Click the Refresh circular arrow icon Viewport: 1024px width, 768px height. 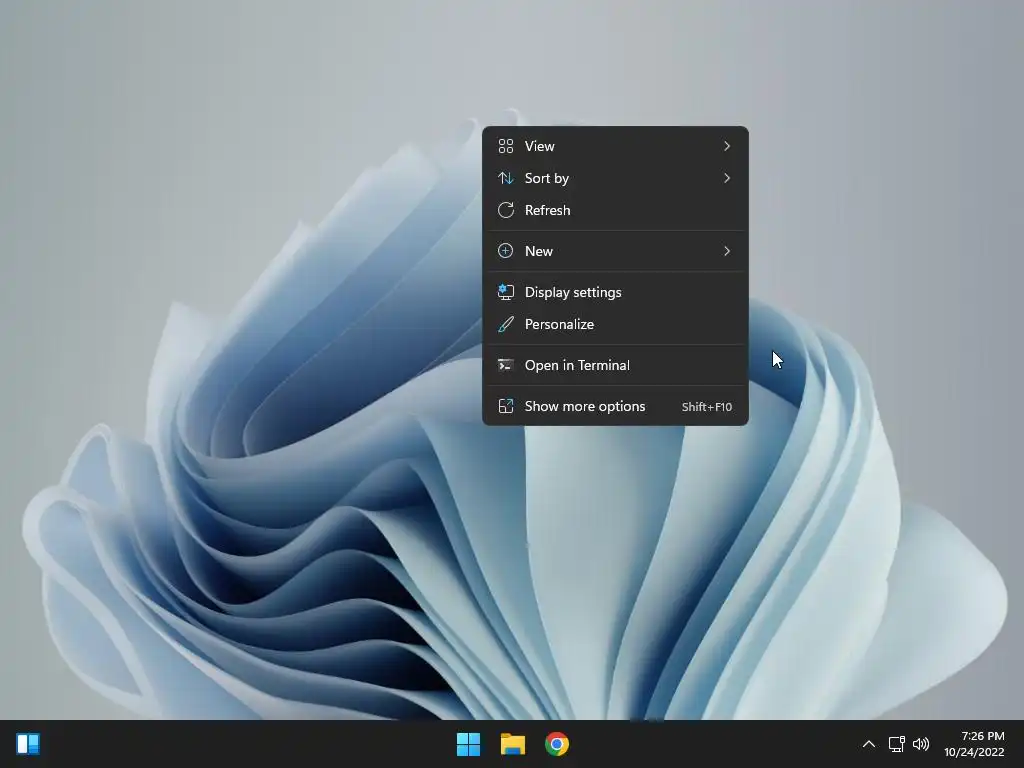point(505,210)
